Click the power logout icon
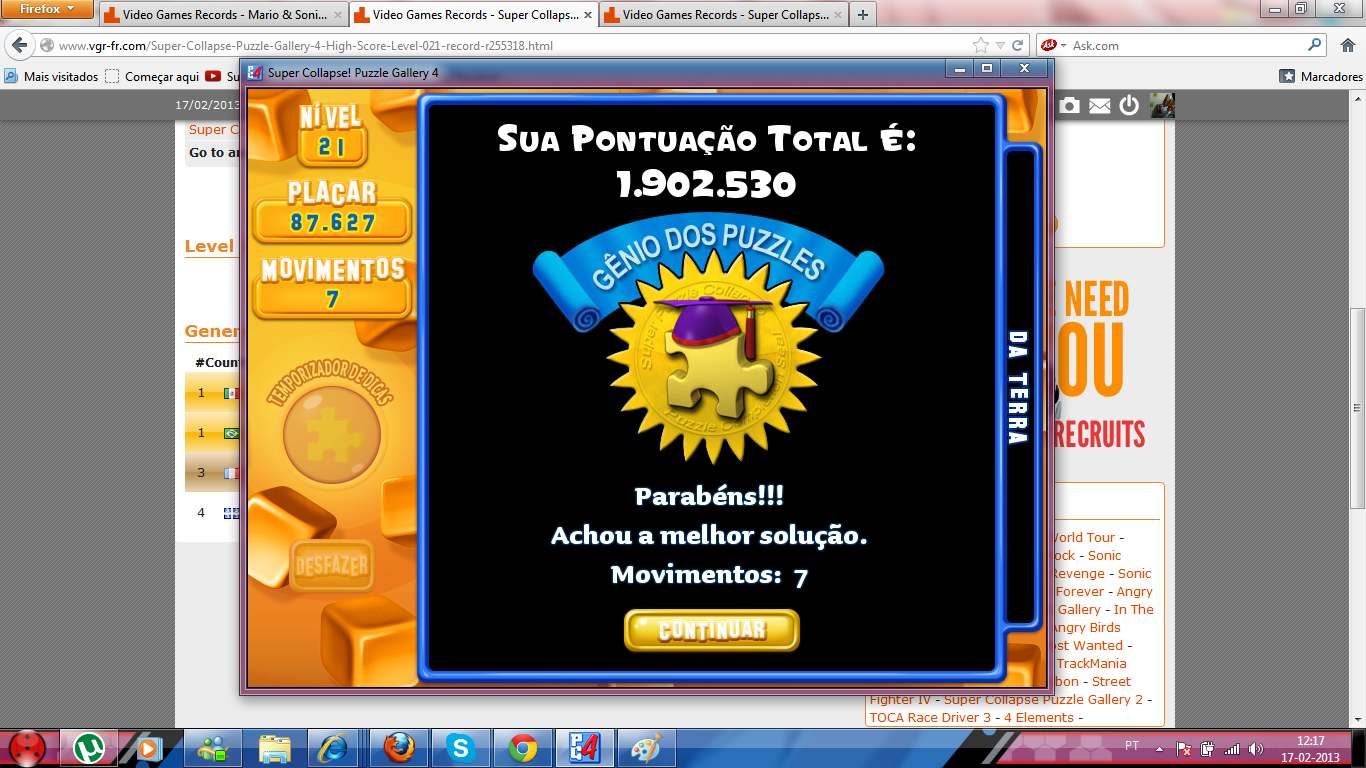 click(x=1129, y=105)
